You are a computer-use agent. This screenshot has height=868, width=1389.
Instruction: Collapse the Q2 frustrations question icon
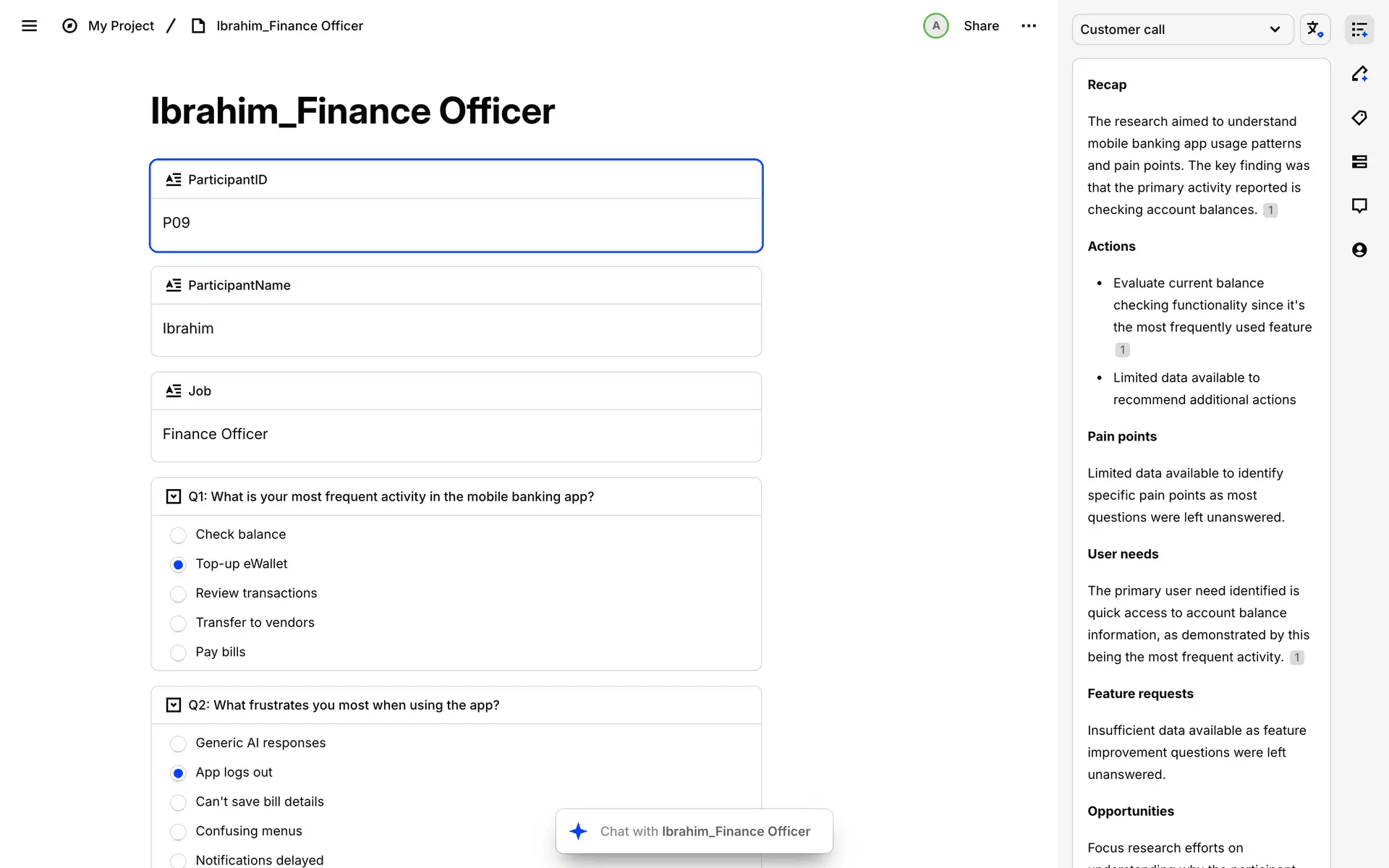point(174,705)
